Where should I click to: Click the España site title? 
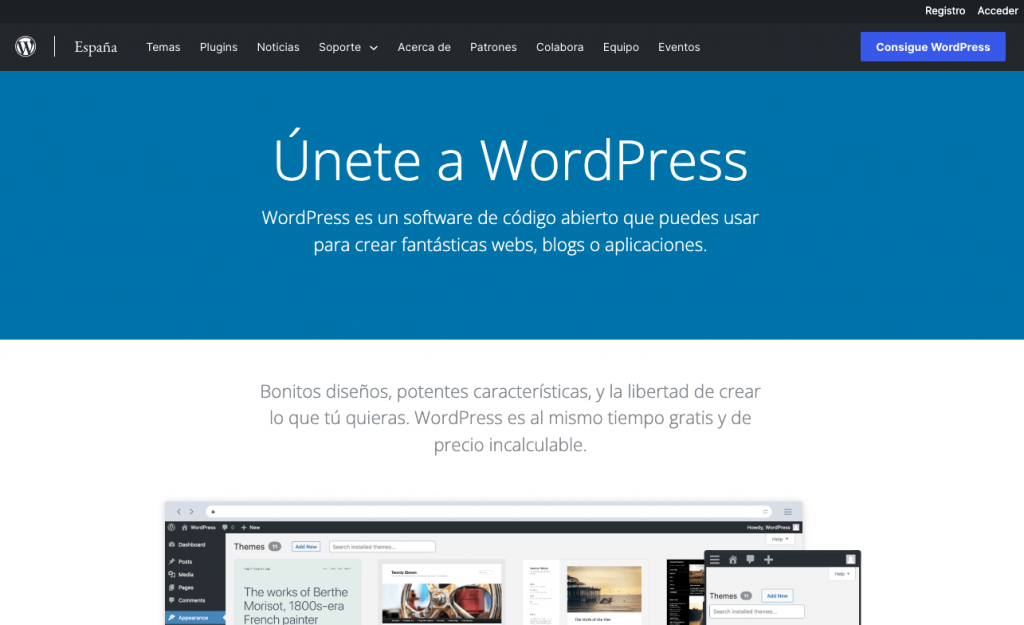click(96, 47)
